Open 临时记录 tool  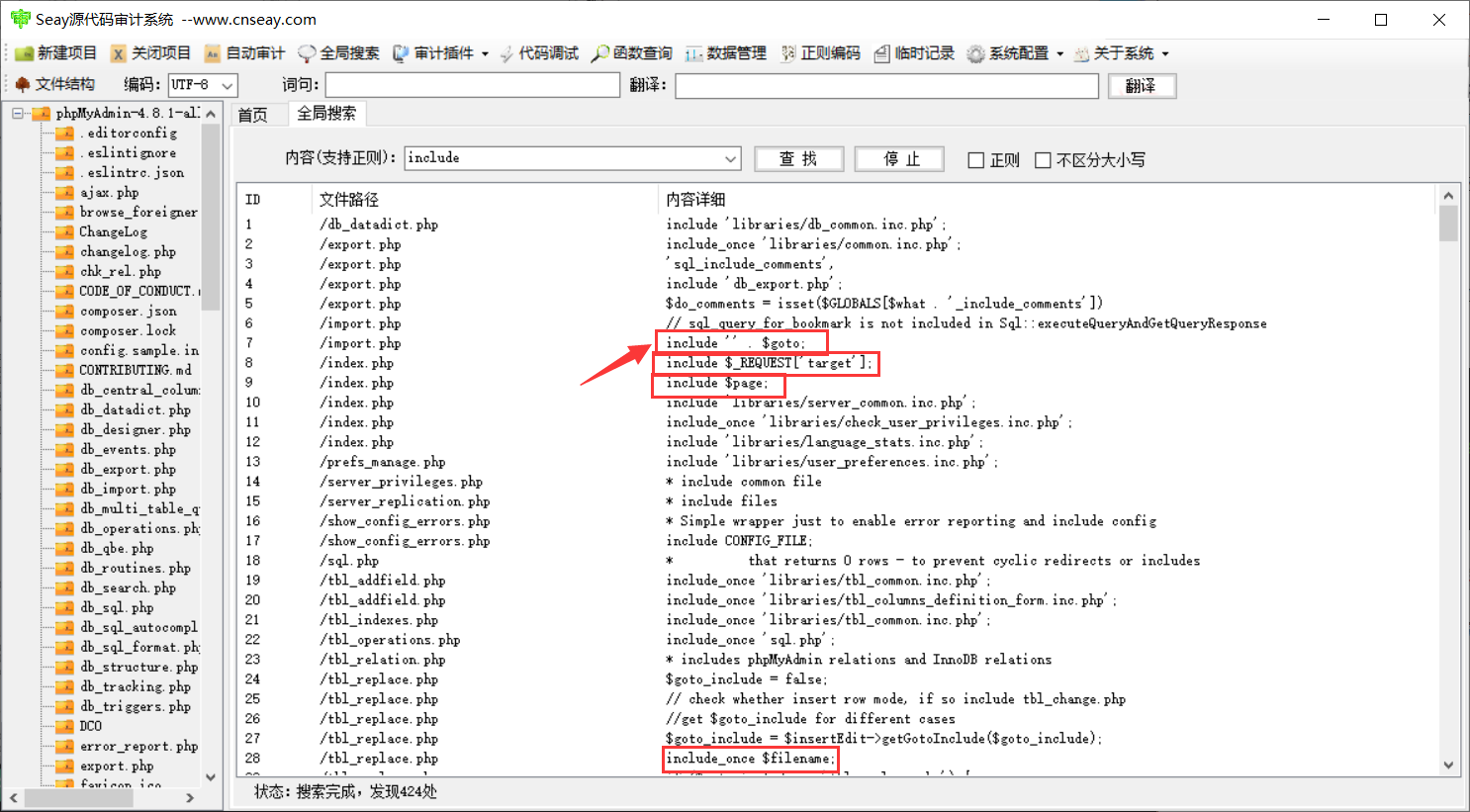[915, 53]
